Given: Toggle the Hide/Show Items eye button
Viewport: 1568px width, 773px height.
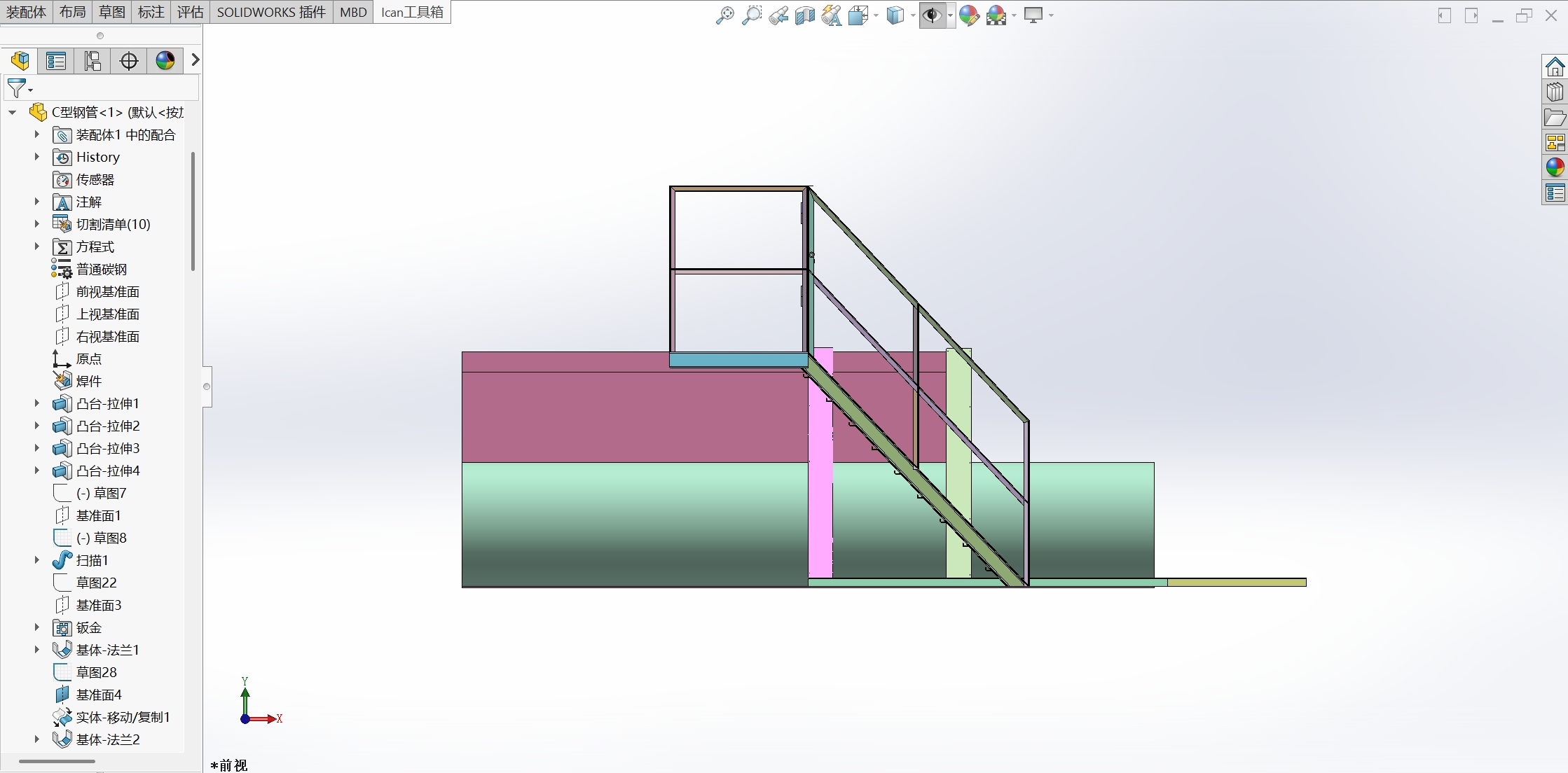Looking at the screenshot, I should point(931,15).
